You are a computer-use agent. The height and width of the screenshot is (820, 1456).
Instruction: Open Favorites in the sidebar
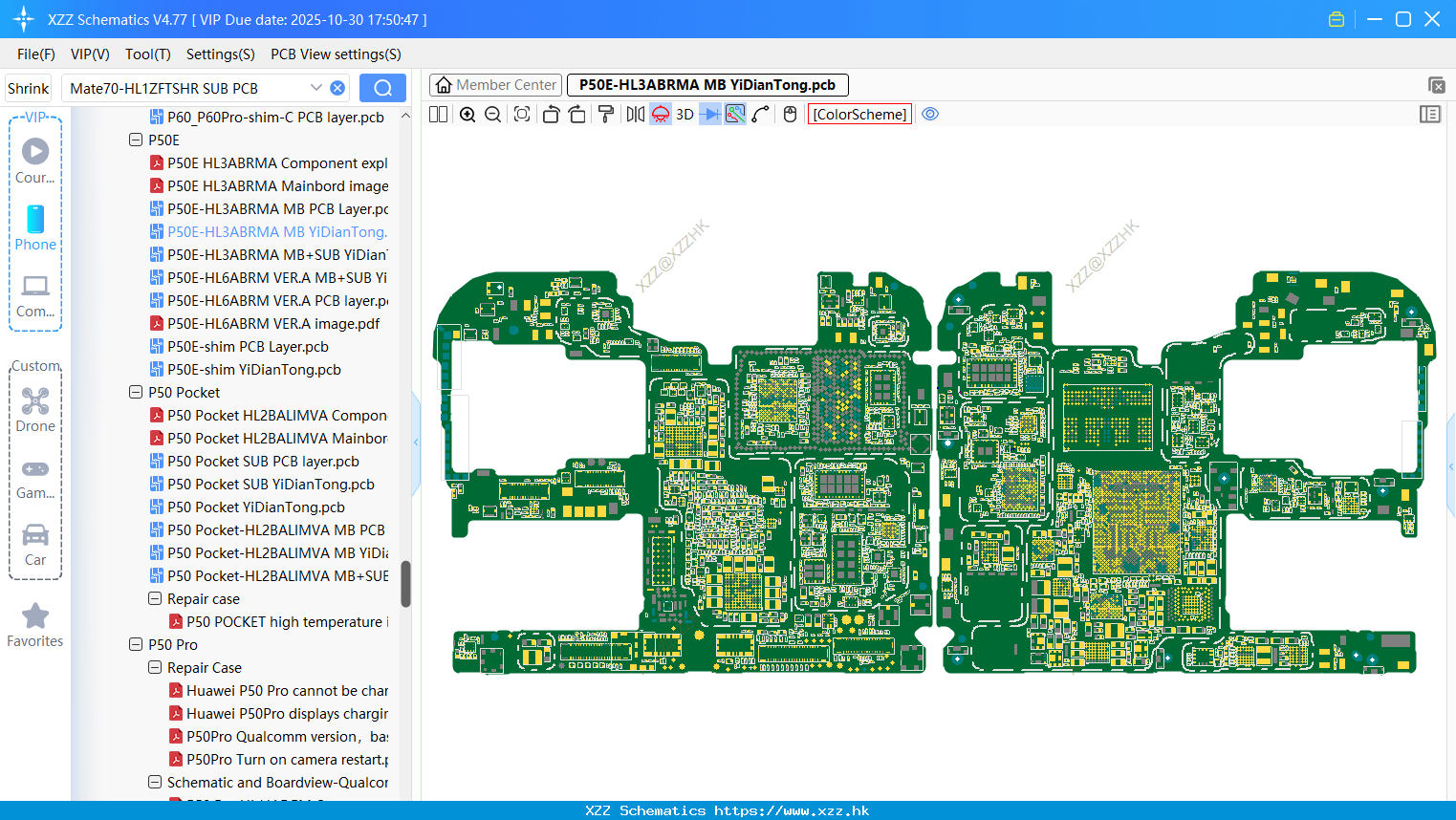[35, 625]
